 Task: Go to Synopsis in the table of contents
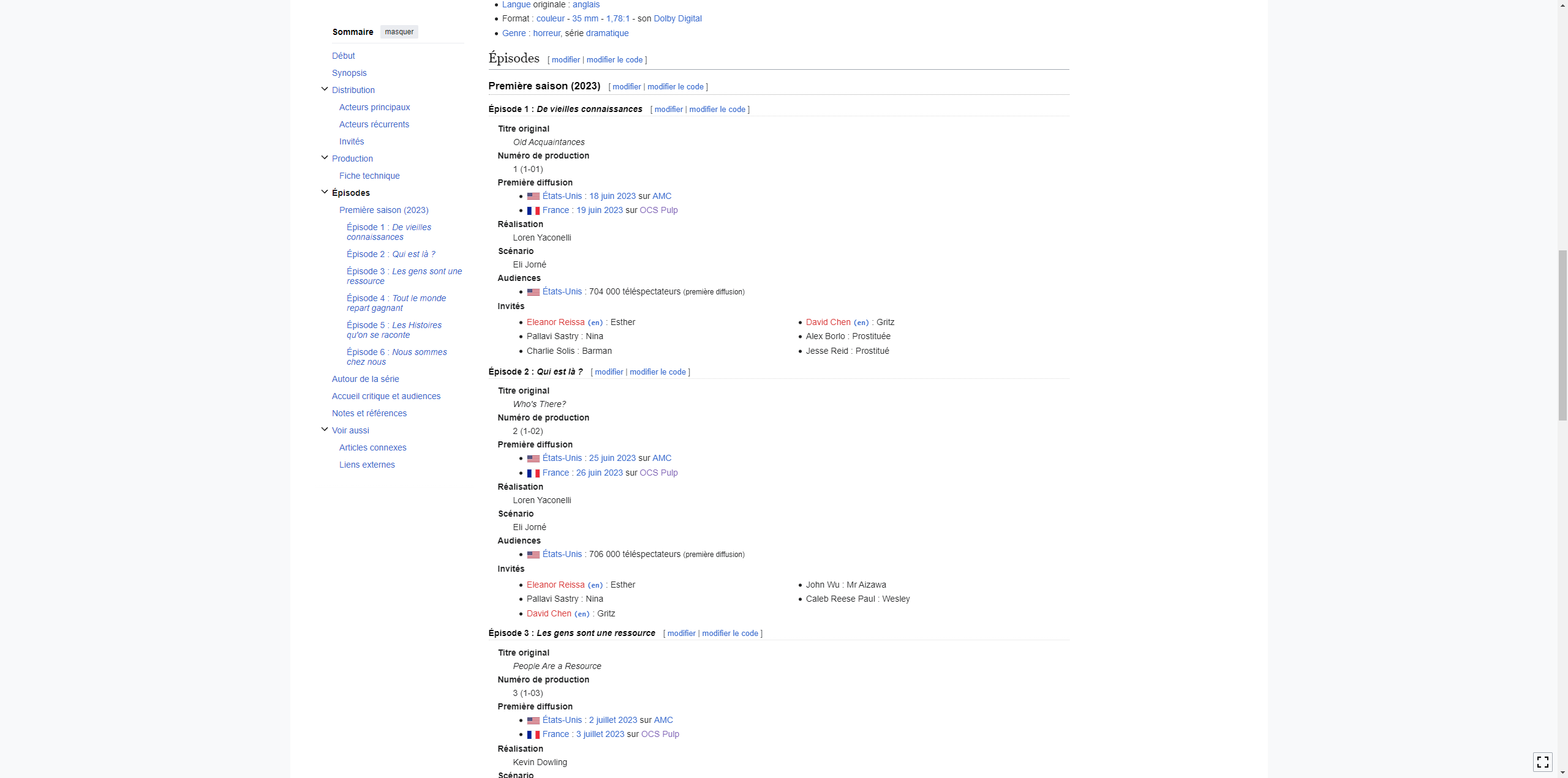click(349, 73)
